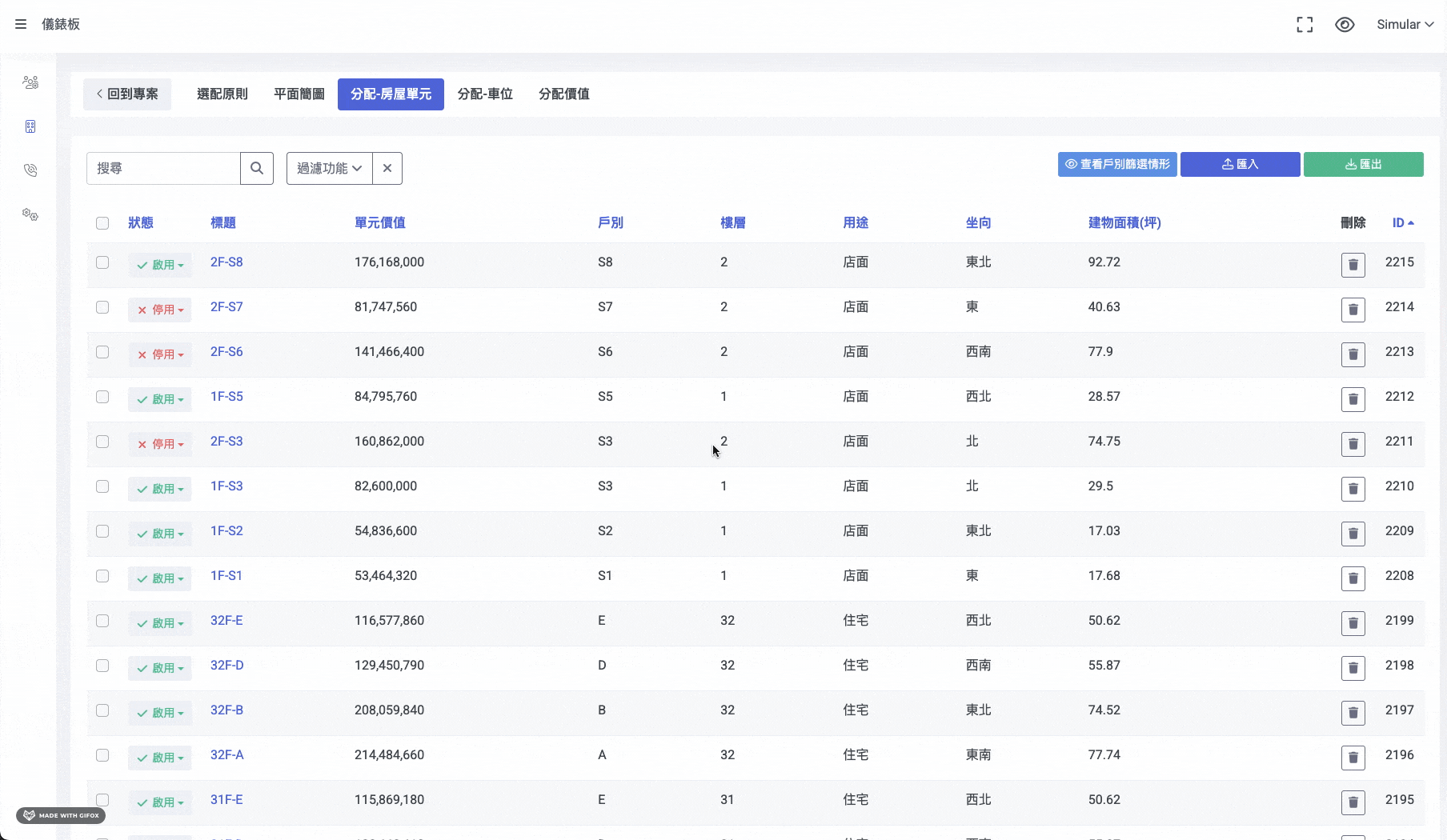Open the gears settings sidebar icon

(x=30, y=214)
